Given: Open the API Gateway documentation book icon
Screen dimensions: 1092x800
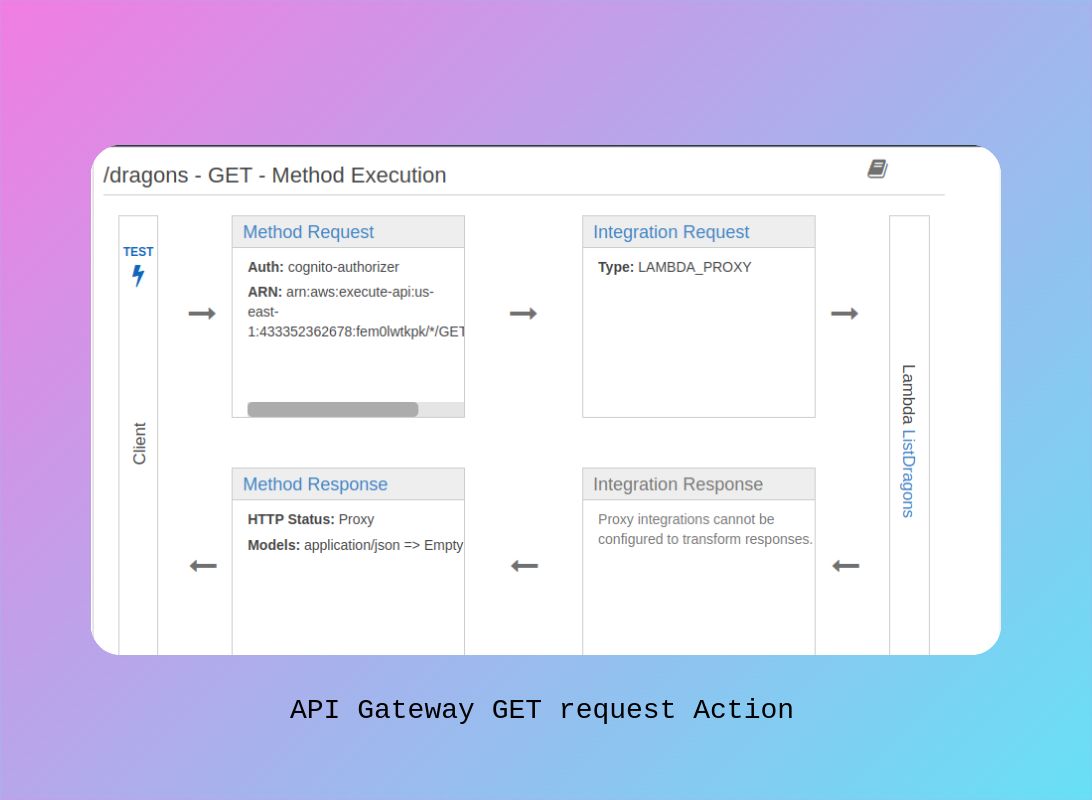Looking at the screenshot, I should pyautogui.click(x=877, y=168).
